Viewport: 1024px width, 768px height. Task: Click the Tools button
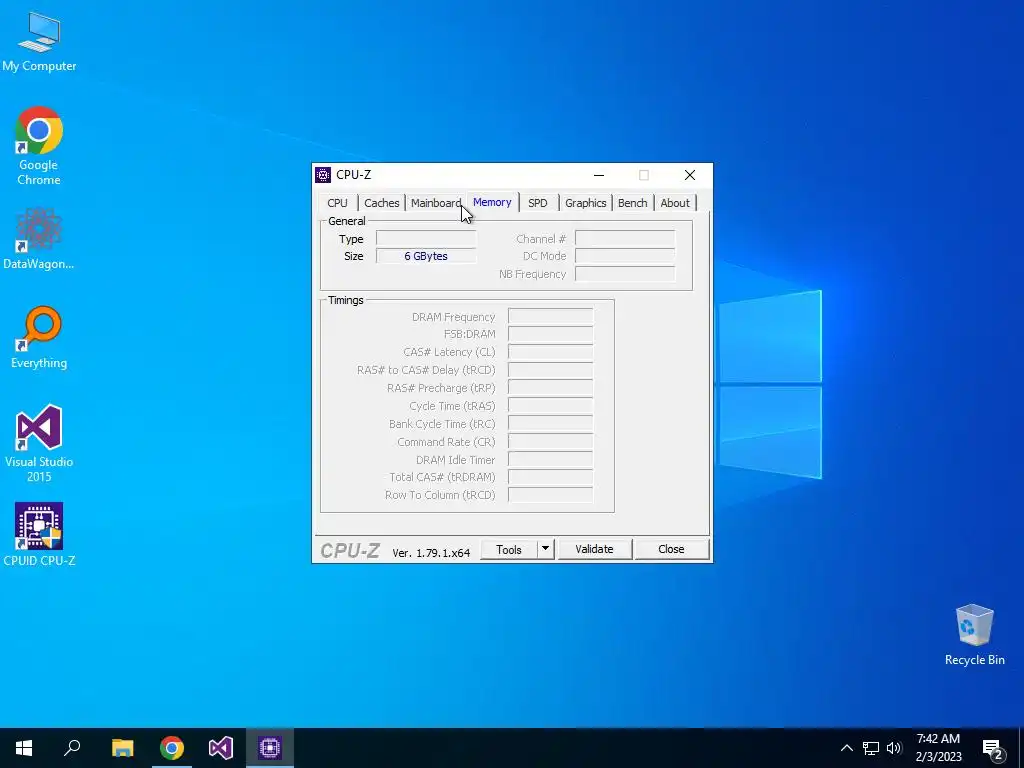point(509,550)
